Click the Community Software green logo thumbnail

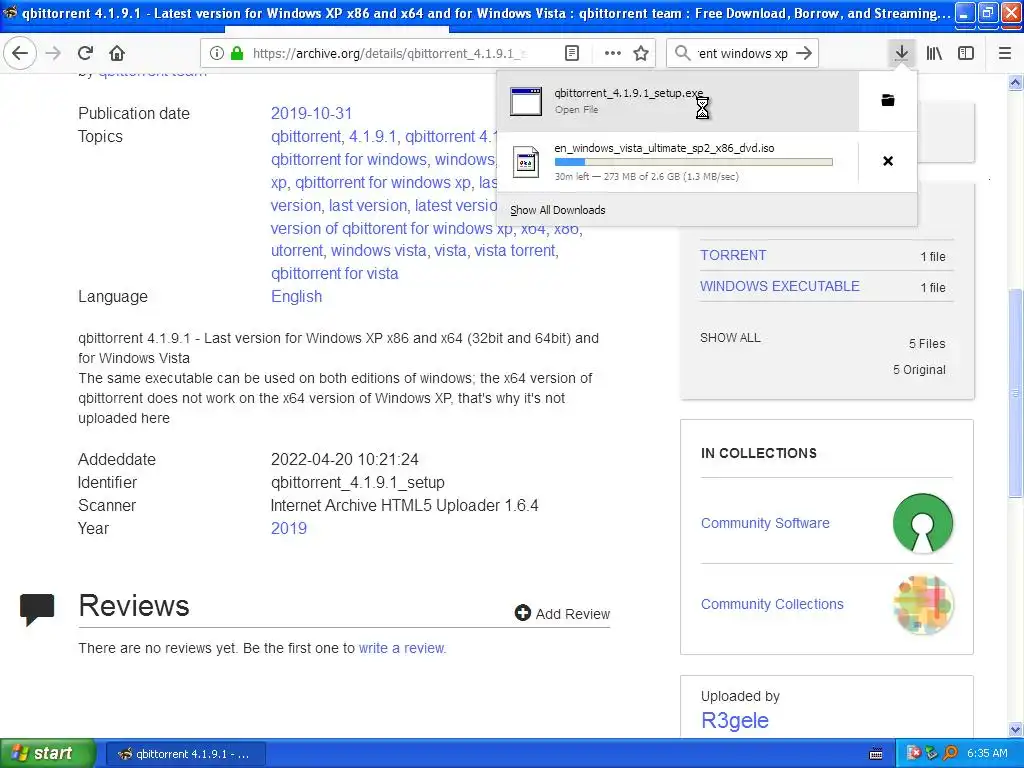point(923,523)
